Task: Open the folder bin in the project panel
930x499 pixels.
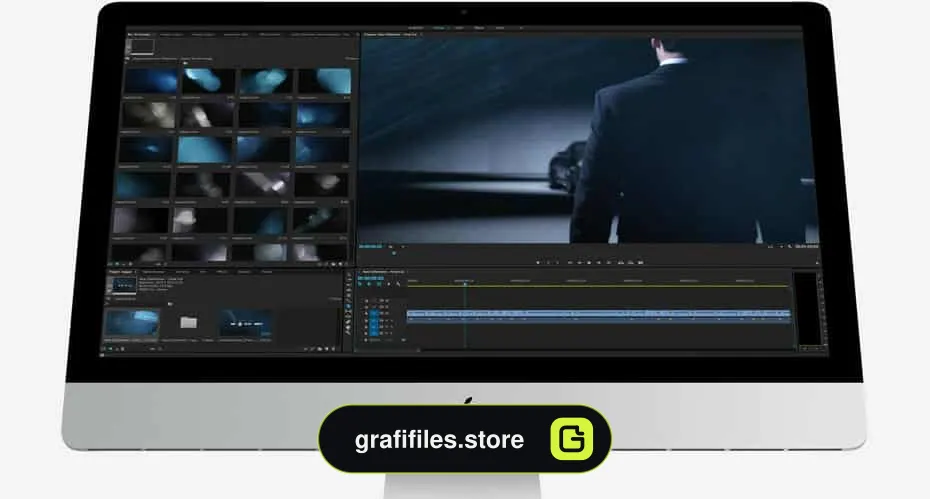Action: [x=189, y=322]
